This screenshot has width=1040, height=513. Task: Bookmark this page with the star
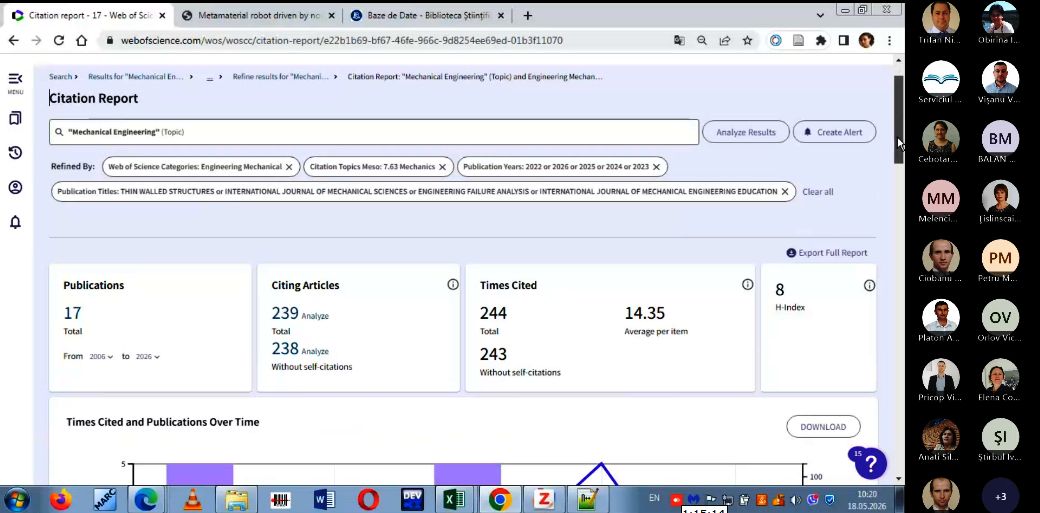[x=748, y=40]
